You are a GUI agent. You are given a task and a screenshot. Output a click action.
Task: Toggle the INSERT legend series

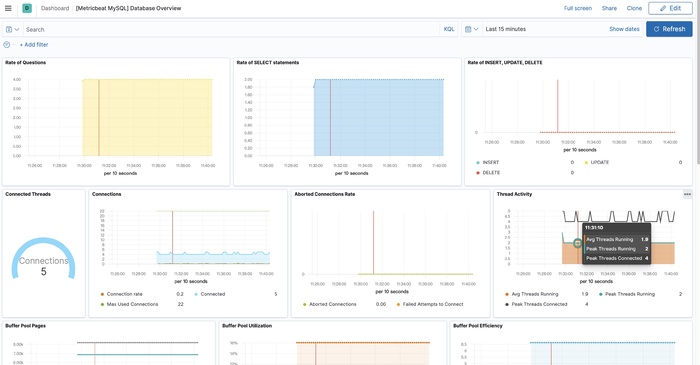(x=491, y=162)
